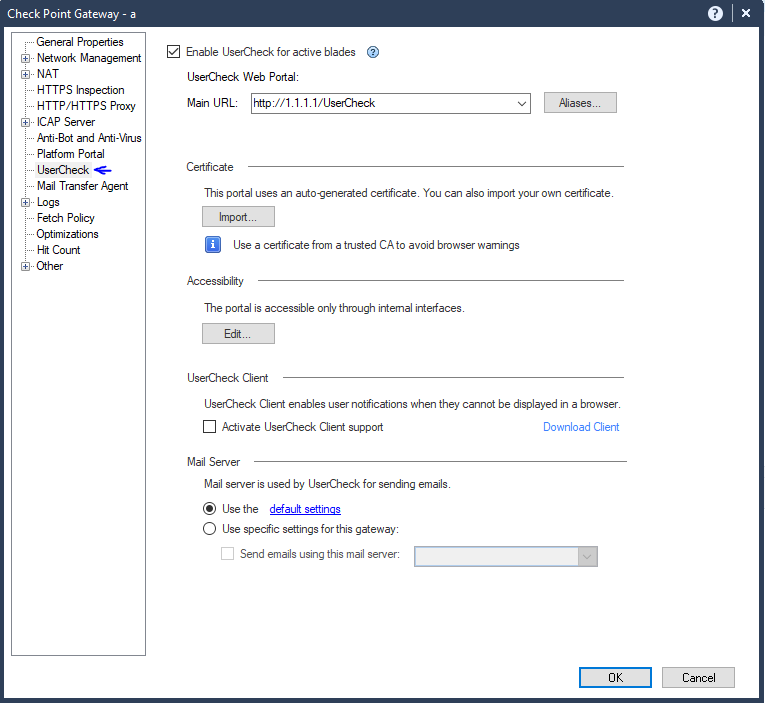Click the help icon beside Enable UserCheck
This screenshot has width=765, height=703.
(373, 52)
